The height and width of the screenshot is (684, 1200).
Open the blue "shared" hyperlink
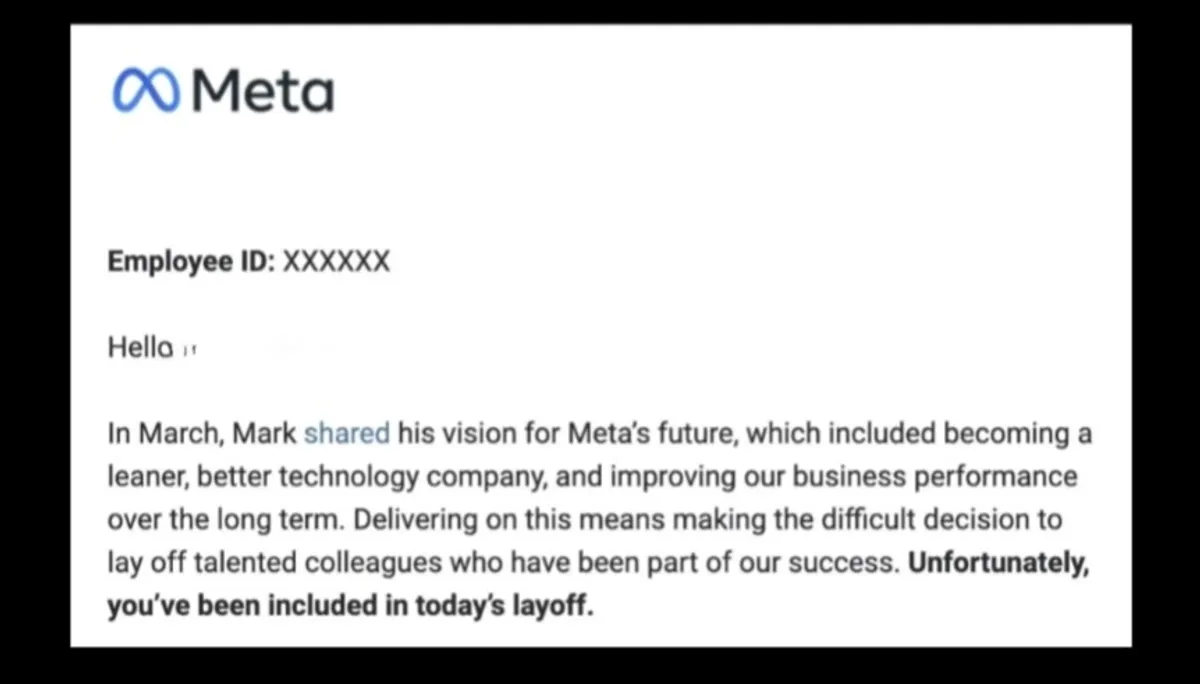pyautogui.click(x=346, y=434)
